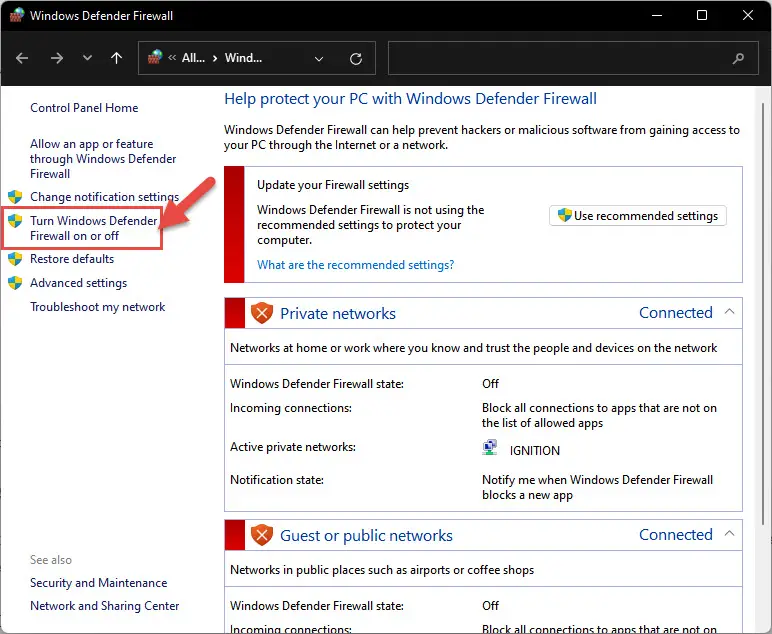Go up one level arrow
Screen dimensions: 772x634
coord(116,58)
